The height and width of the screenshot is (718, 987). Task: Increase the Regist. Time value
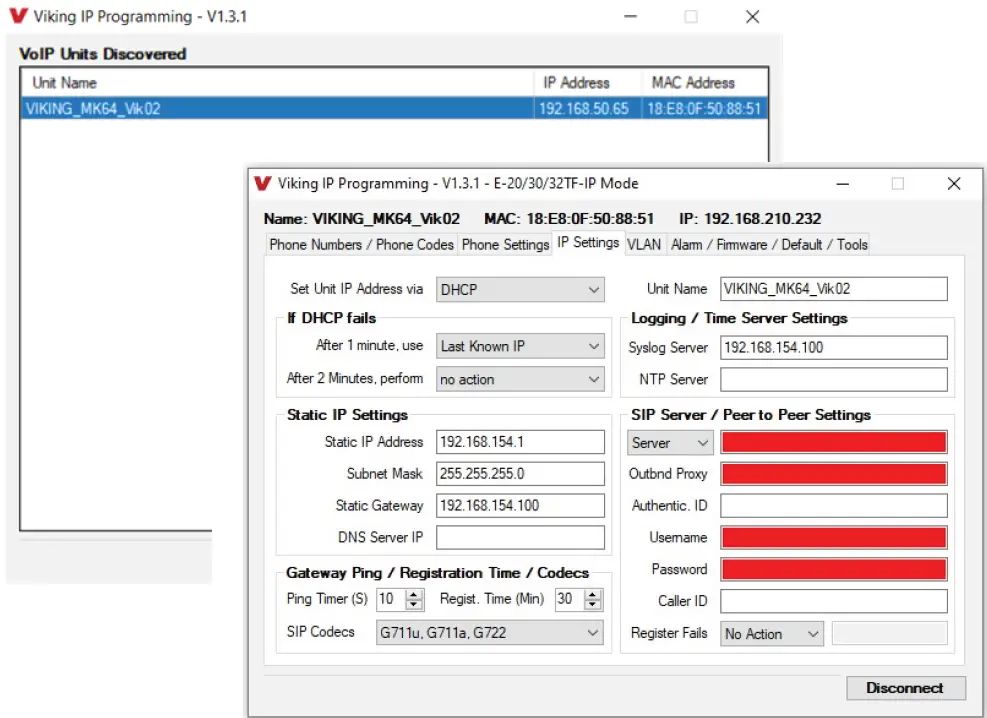coord(592,593)
